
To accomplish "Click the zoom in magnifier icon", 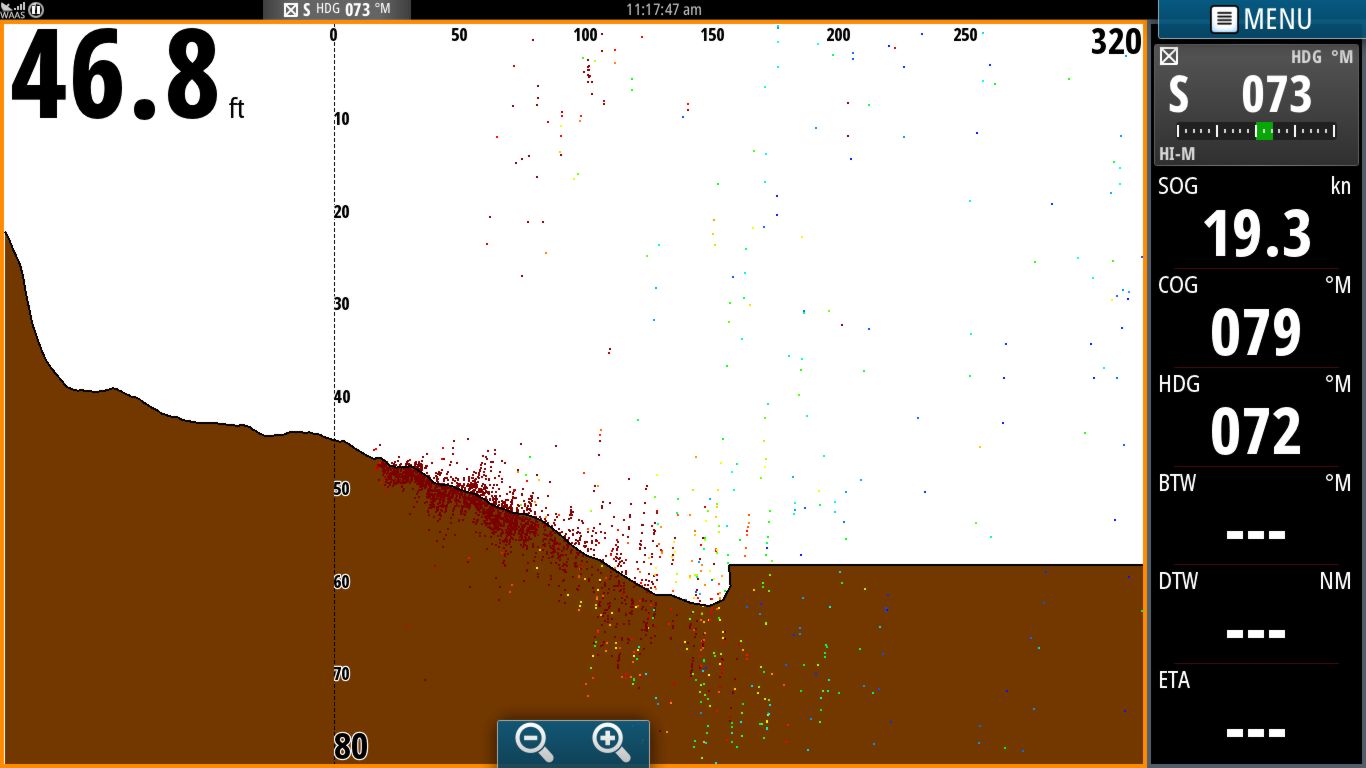I will coord(612,744).
